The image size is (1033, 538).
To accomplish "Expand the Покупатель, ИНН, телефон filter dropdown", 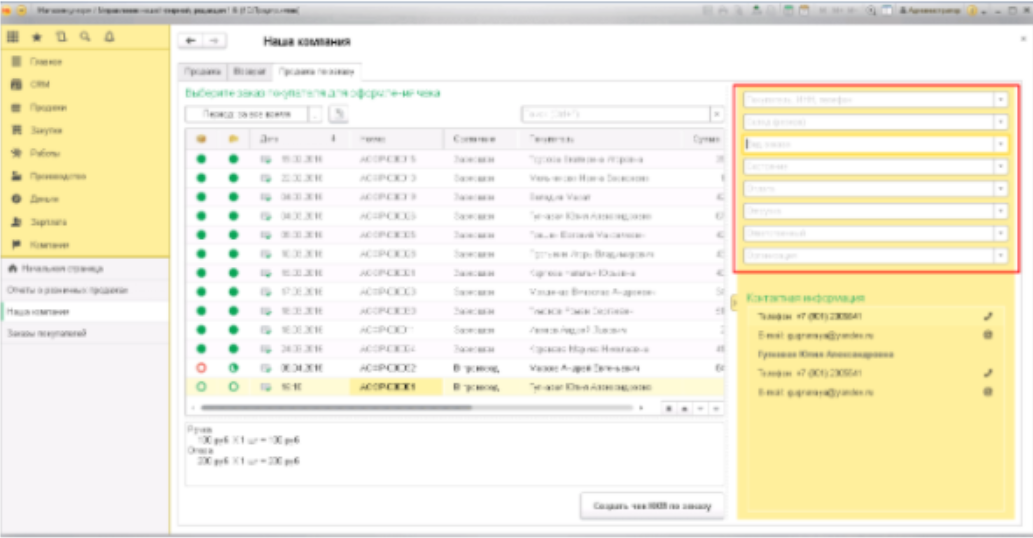I will 1000,100.
